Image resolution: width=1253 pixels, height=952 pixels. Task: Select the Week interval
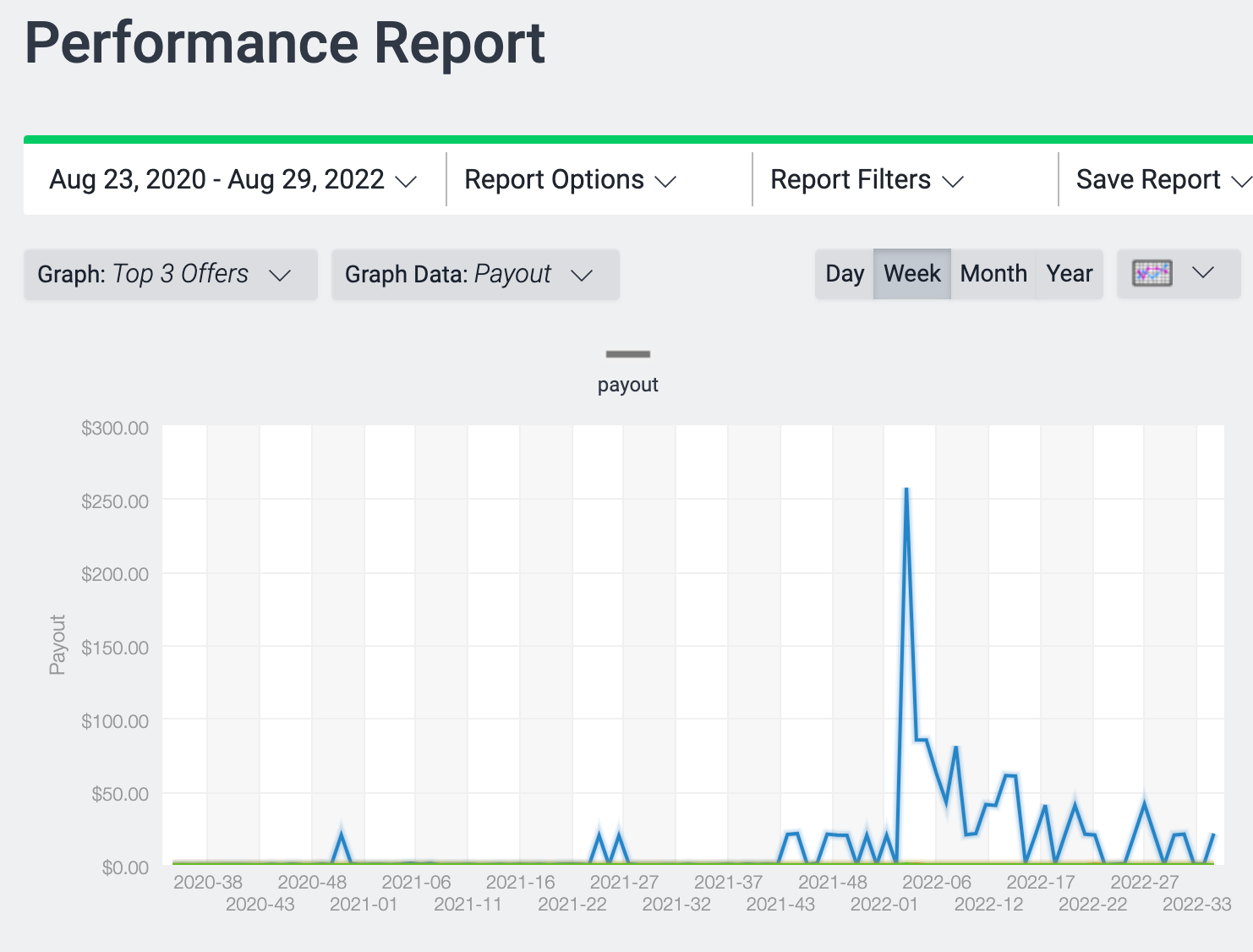tap(912, 274)
